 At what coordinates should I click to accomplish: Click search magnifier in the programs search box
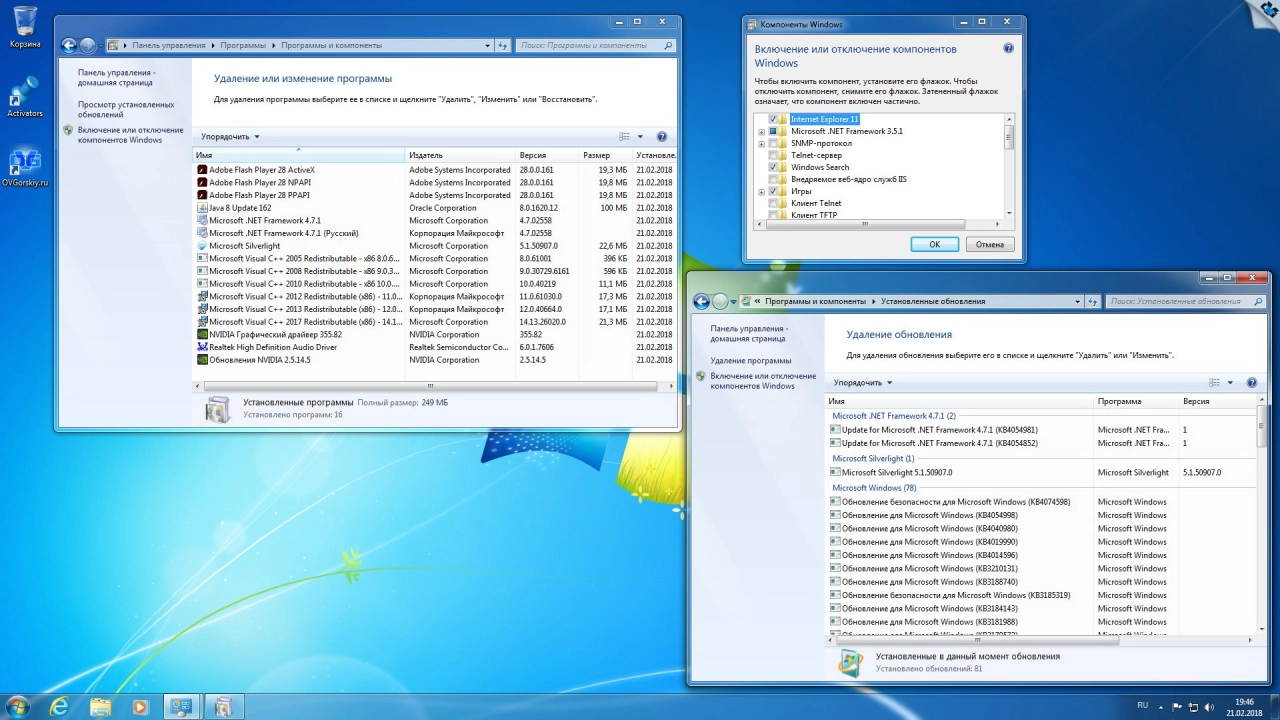668,45
